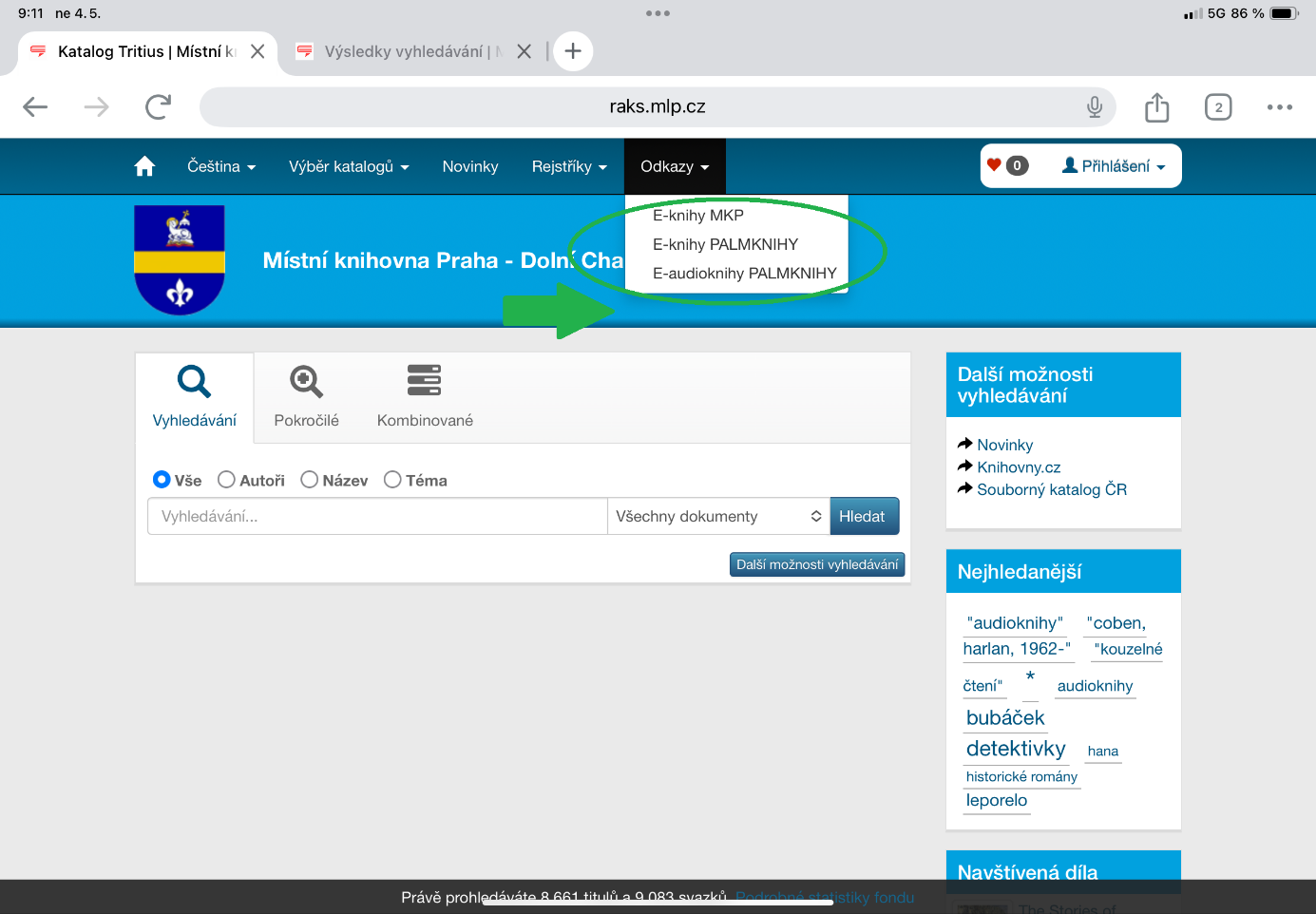The height and width of the screenshot is (914, 1316).
Task: Click the home icon in navbar
Action: tap(144, 166)
